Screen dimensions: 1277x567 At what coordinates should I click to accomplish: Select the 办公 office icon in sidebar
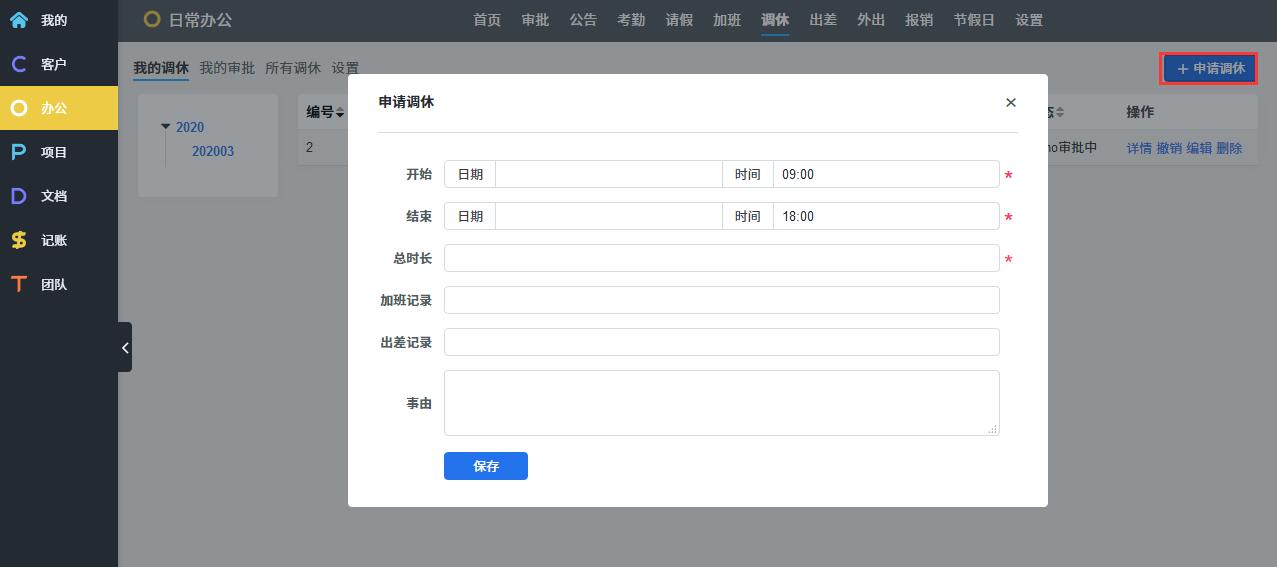click(x=19, y=108)
